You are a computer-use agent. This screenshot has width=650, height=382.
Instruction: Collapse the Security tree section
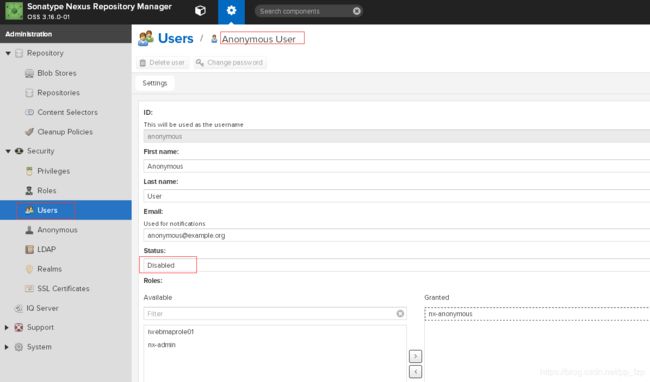pyautogui.click(x=8, y=151)
